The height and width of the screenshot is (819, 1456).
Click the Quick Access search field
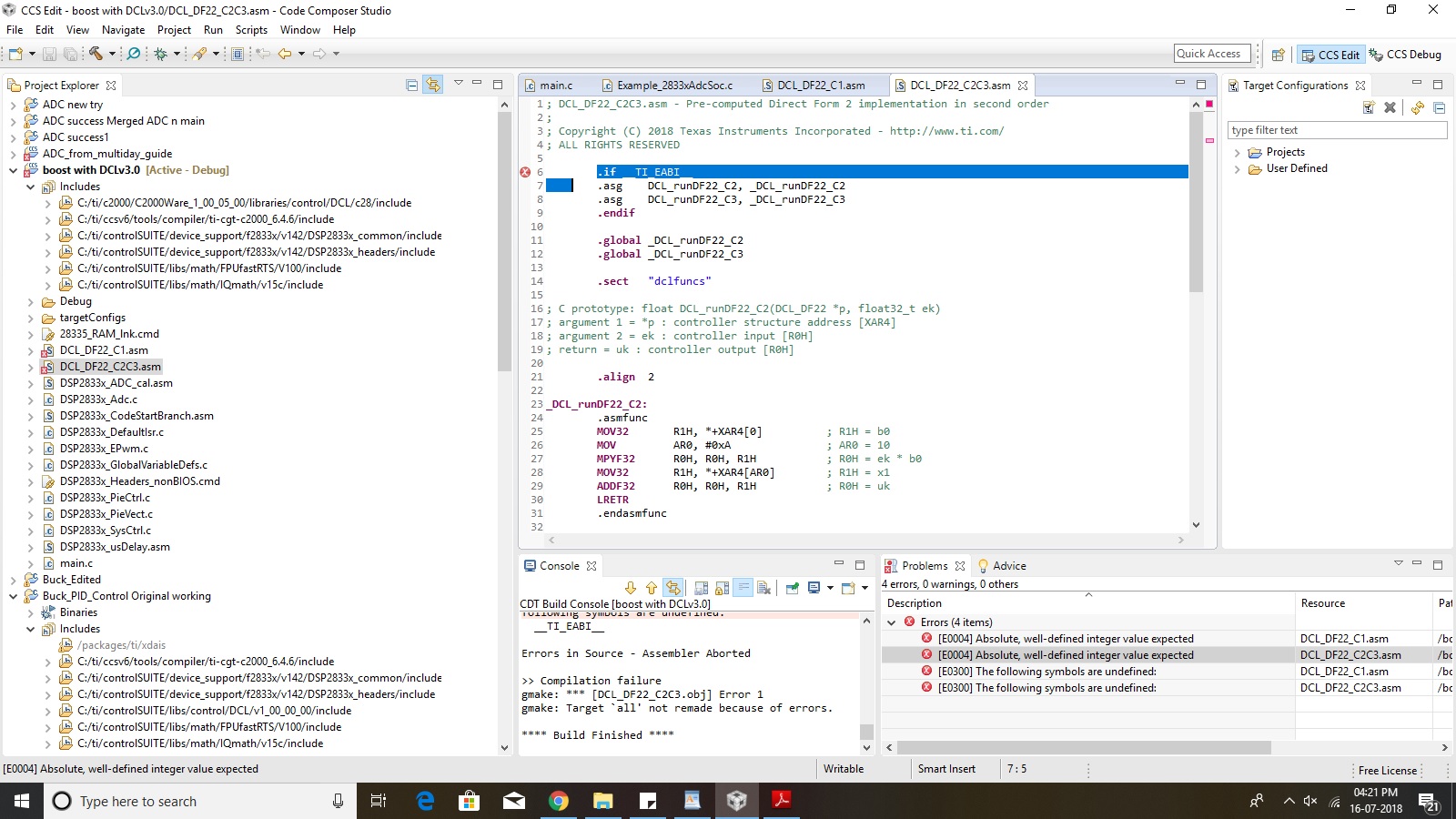pos(1211,54)
